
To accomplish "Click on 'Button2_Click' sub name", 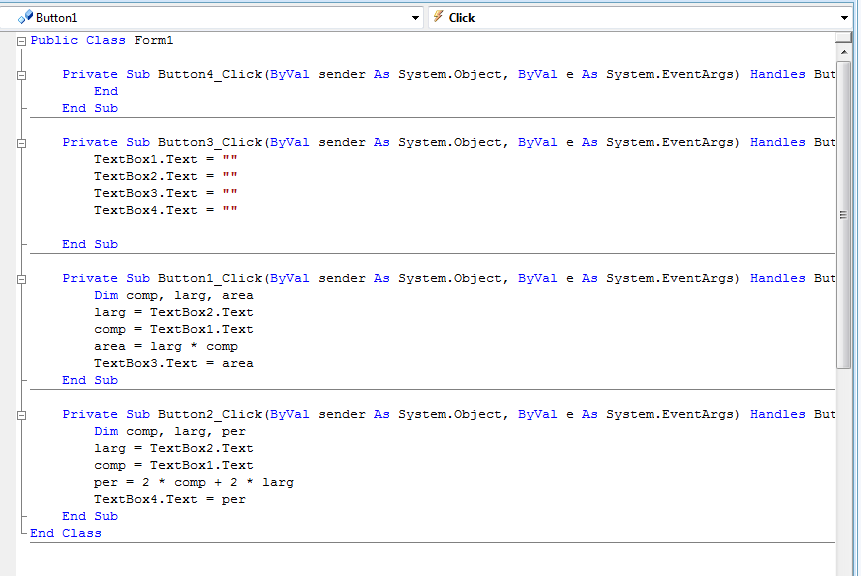I will point(210,415).
